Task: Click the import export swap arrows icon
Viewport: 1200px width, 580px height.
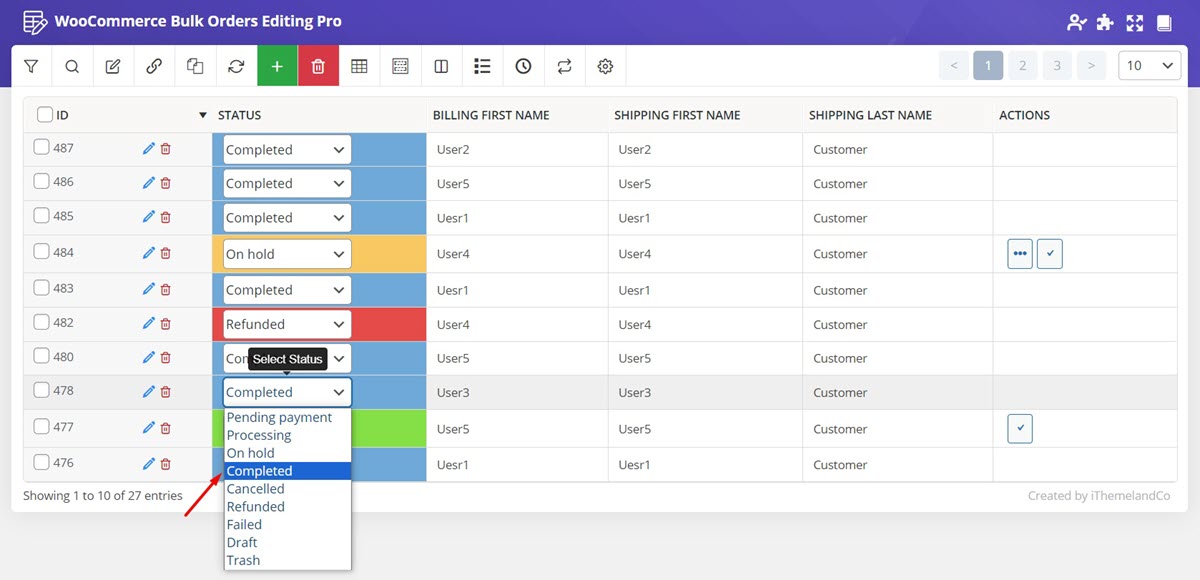Action: click(564, 66)
